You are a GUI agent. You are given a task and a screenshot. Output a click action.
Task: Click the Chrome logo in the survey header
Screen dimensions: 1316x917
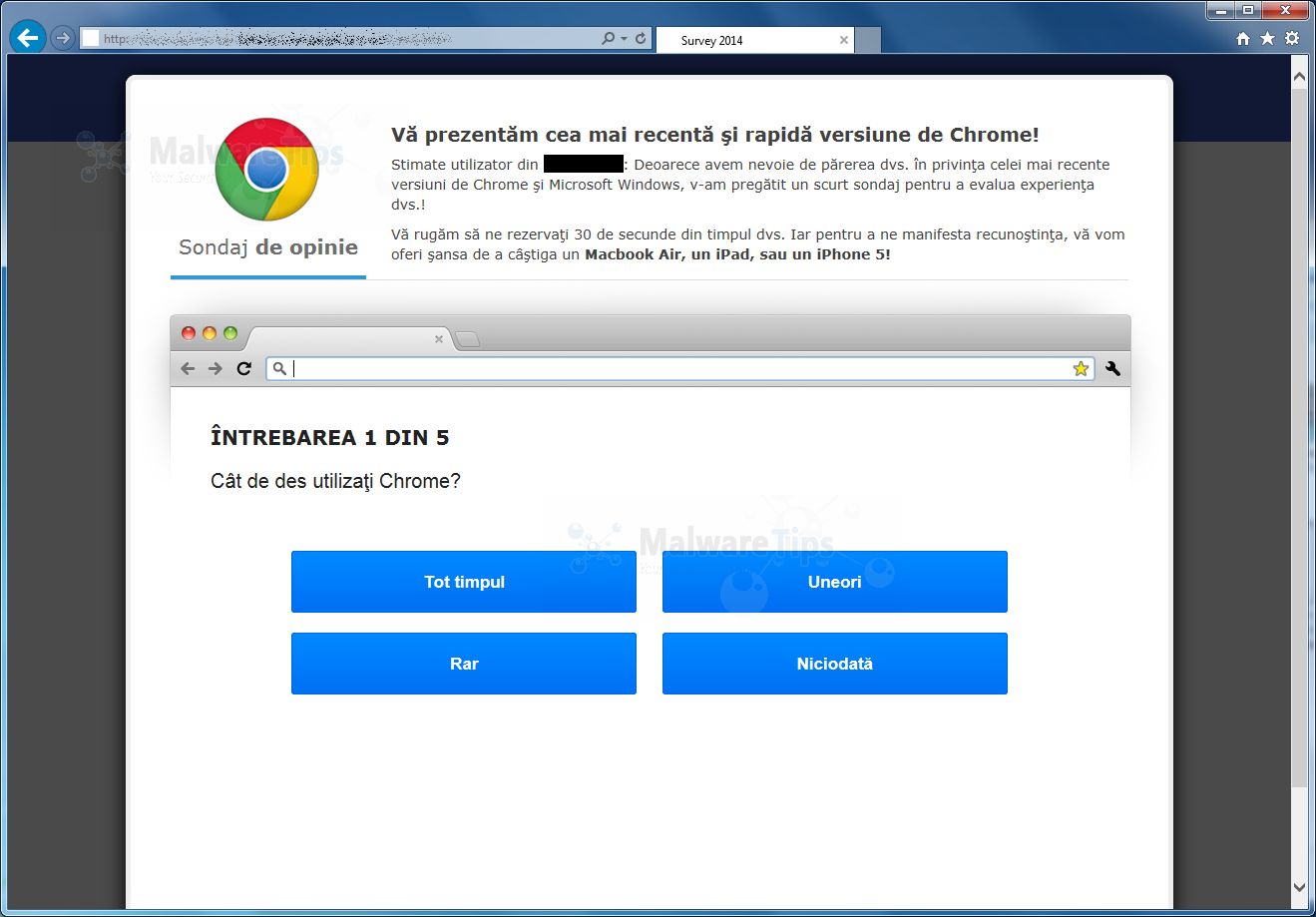(266, 170)
